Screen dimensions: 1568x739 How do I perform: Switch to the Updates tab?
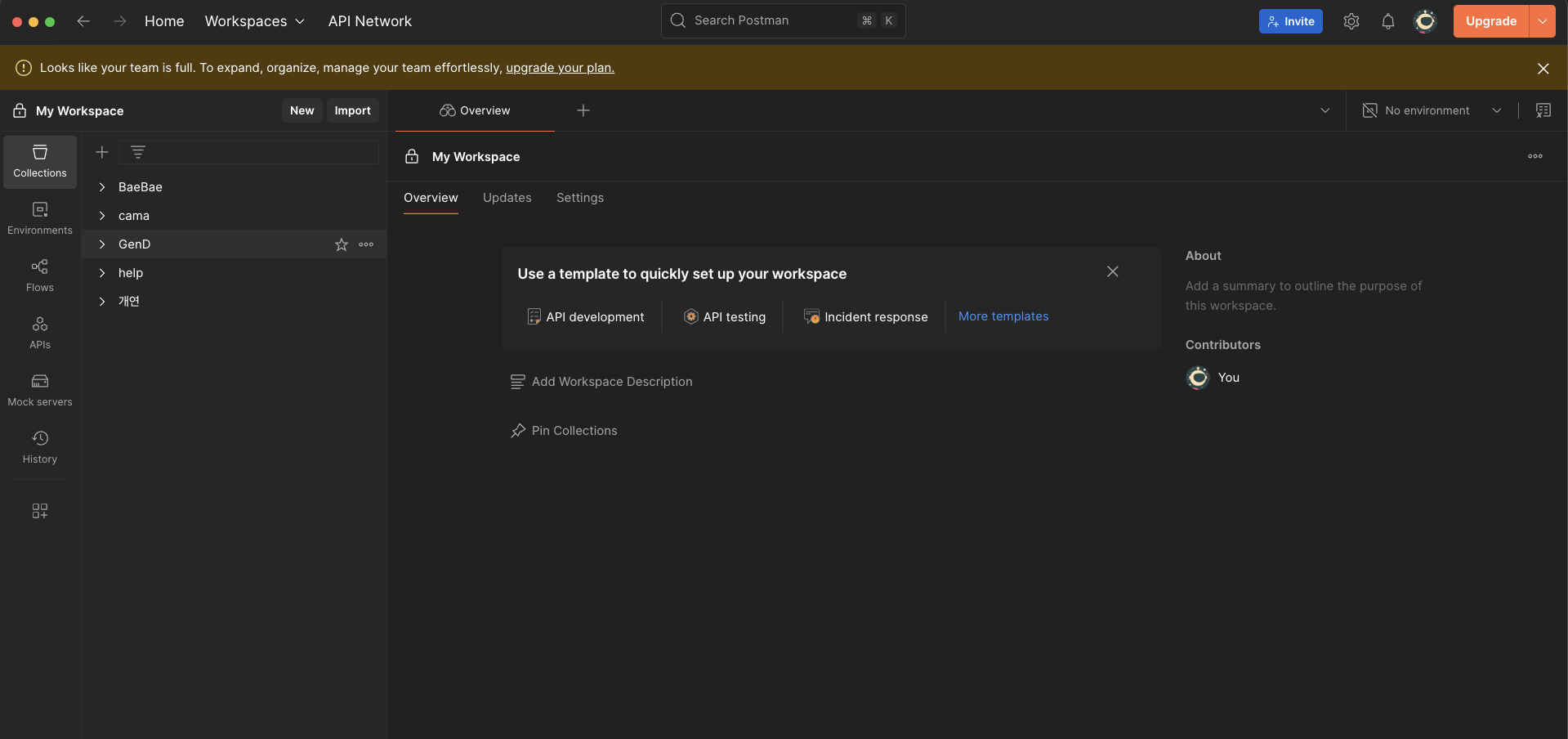pos(507,198)
